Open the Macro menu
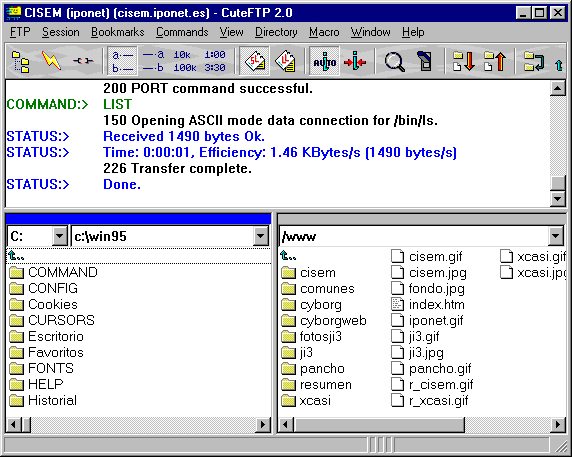 tap(324, 32)
